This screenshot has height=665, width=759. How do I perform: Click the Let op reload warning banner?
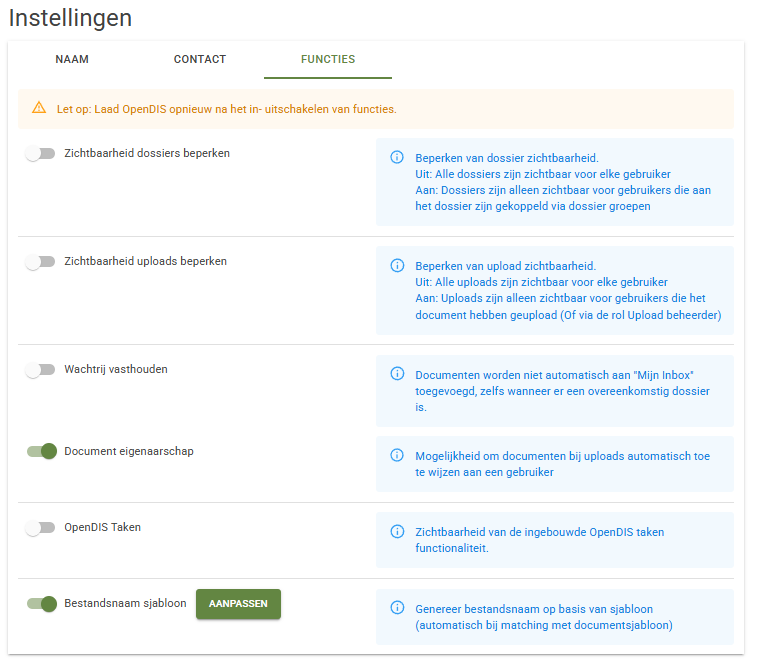click(x=376, y=109)
